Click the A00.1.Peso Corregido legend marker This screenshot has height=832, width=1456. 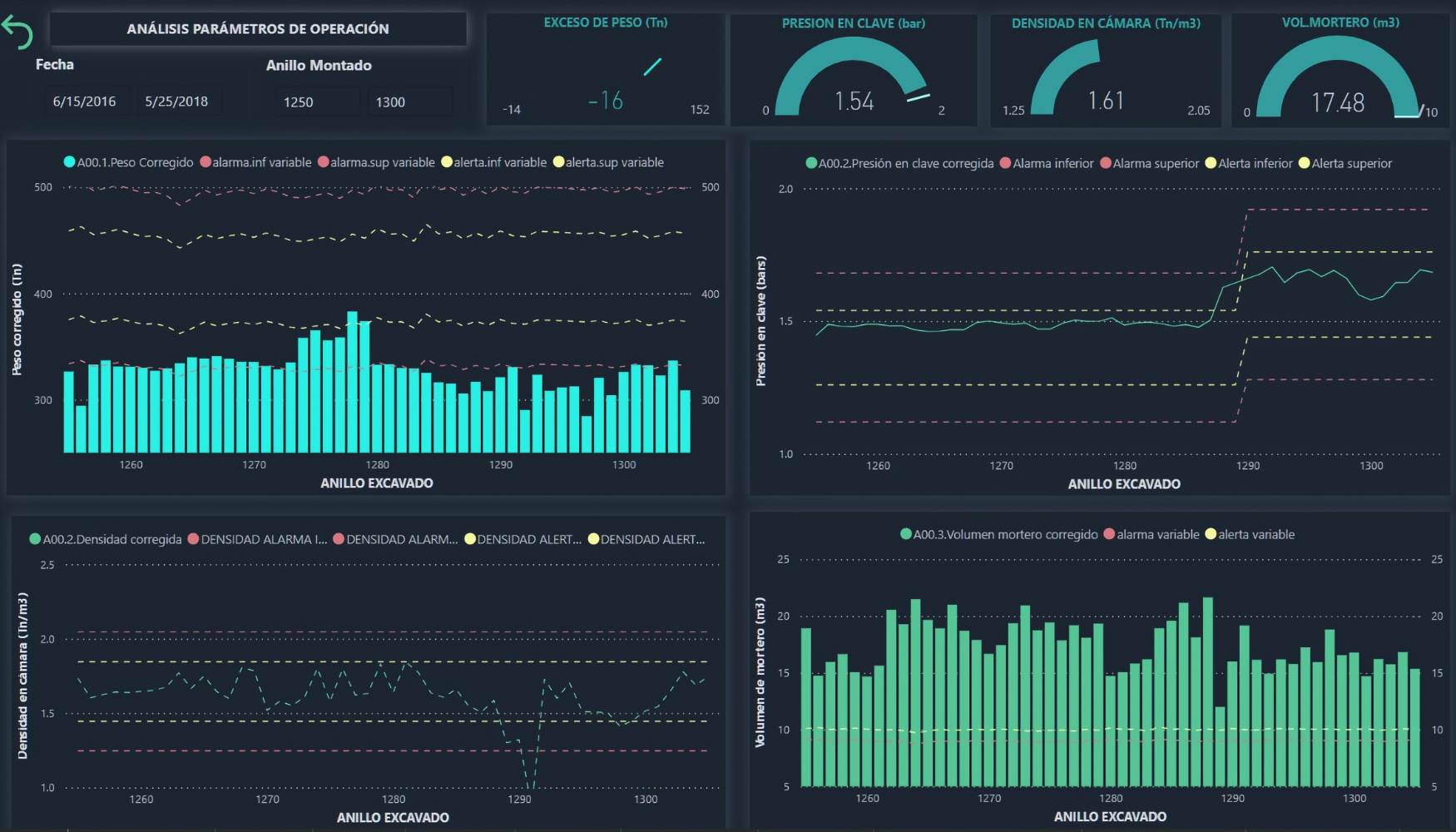(x=69, y=162)
